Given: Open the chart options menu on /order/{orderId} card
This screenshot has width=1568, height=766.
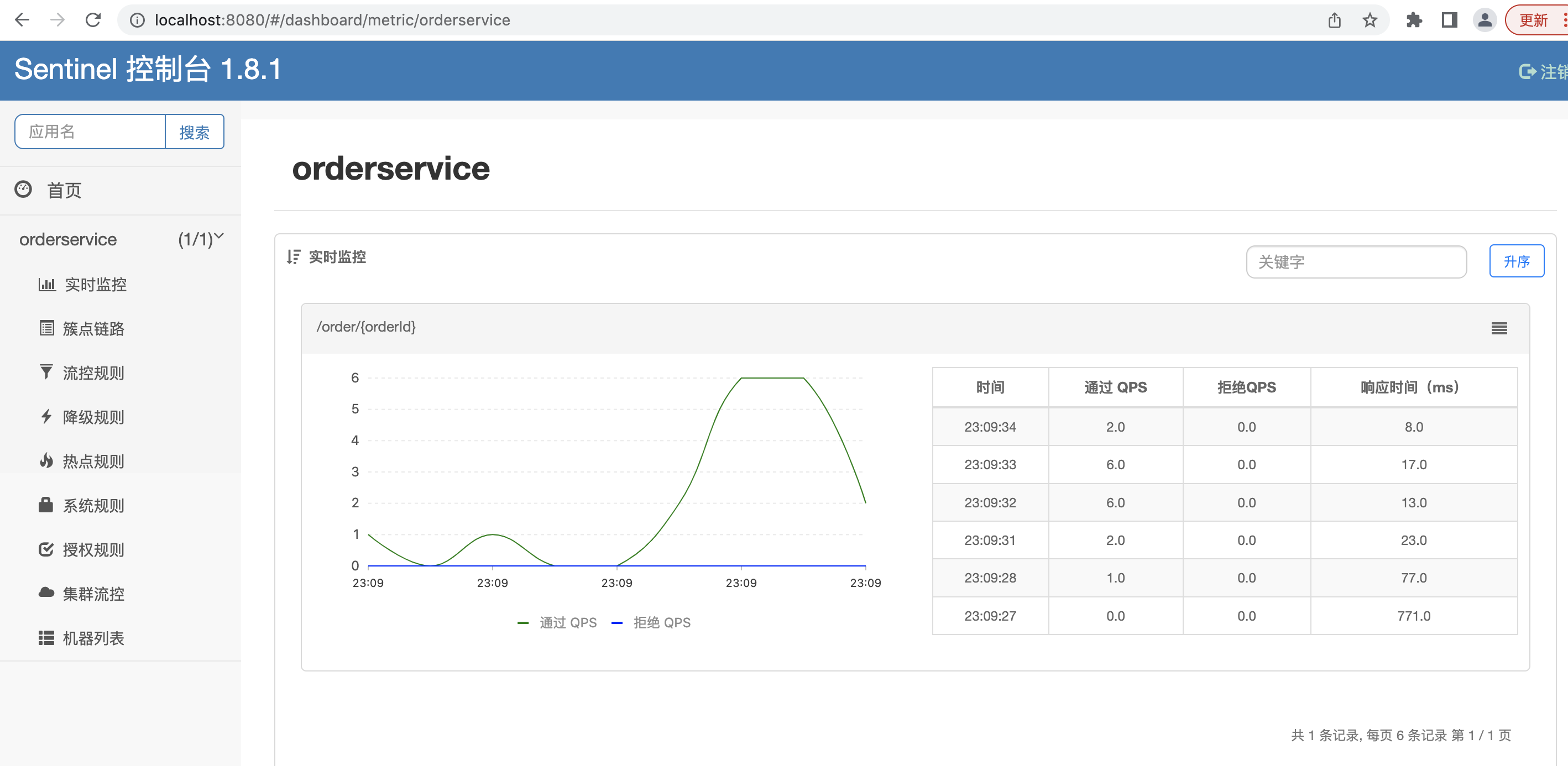Looking at the screenshot, I should 1498,328.
